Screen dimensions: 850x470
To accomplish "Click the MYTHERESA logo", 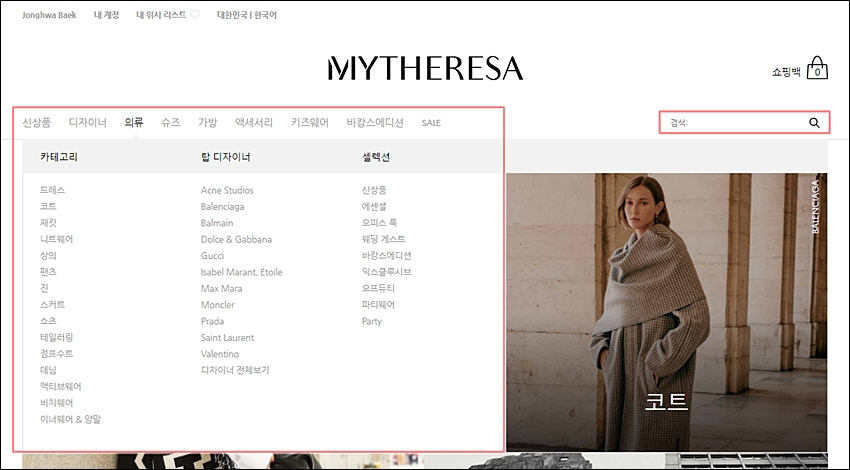I will (425, 68).
